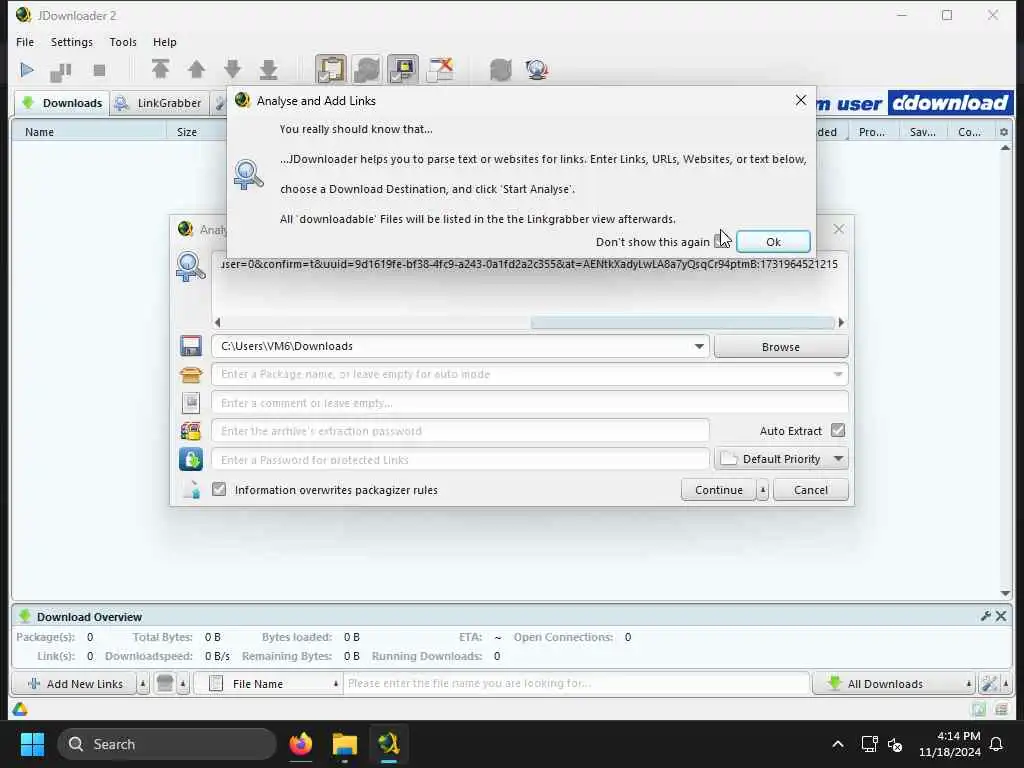Screen dimensions: 1024x768
Task: Toggle auto reconnect toolbar icon
Action: (x=367, y=69)
